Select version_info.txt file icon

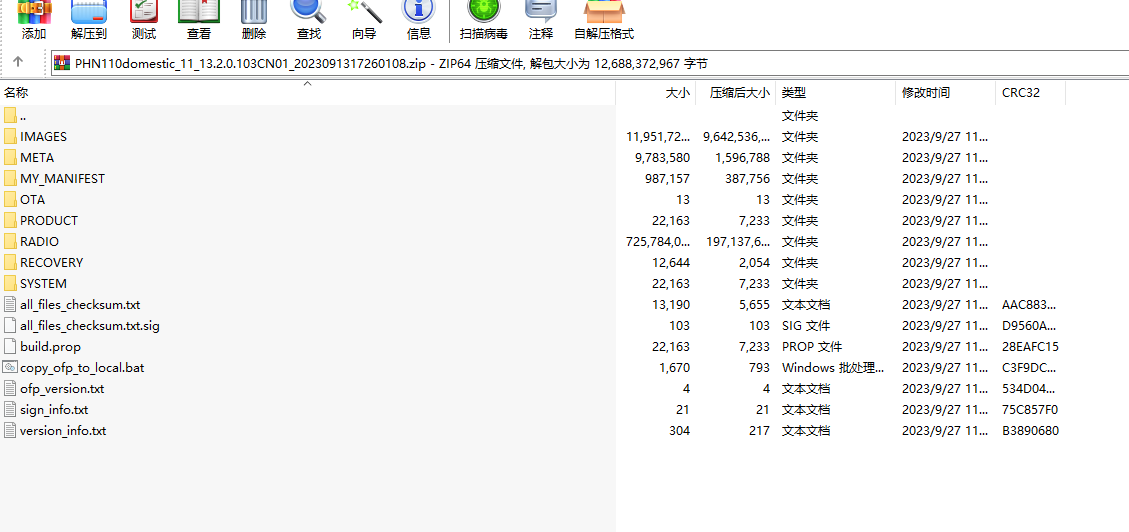click(10, 430)
